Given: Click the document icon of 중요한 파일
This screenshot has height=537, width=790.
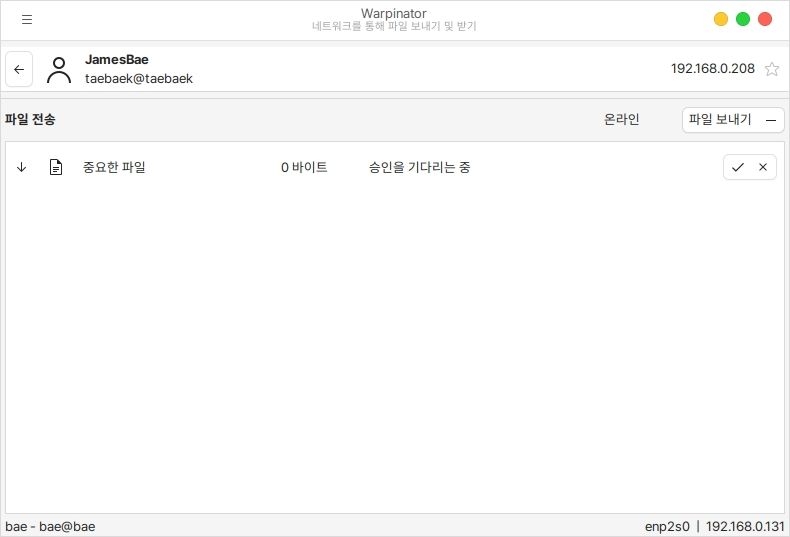Looking at the screenshot, I should [56, 167].
